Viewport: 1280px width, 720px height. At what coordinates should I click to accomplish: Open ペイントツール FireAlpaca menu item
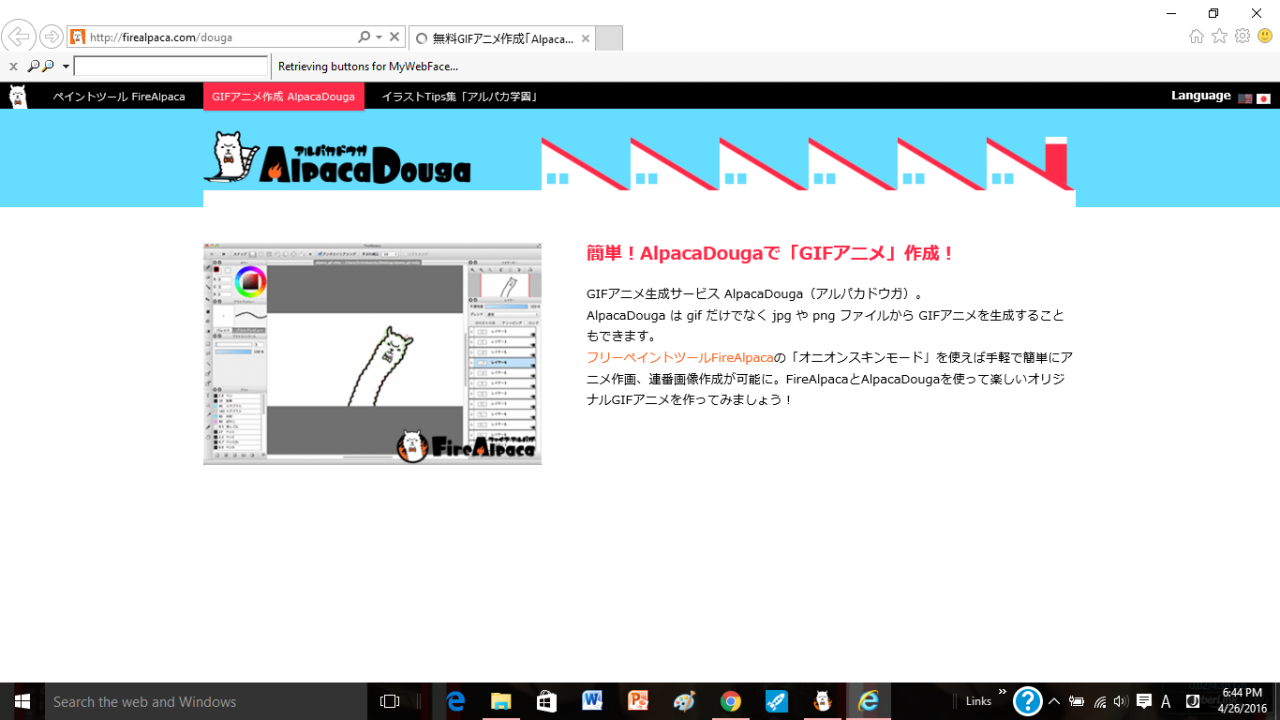119,96
